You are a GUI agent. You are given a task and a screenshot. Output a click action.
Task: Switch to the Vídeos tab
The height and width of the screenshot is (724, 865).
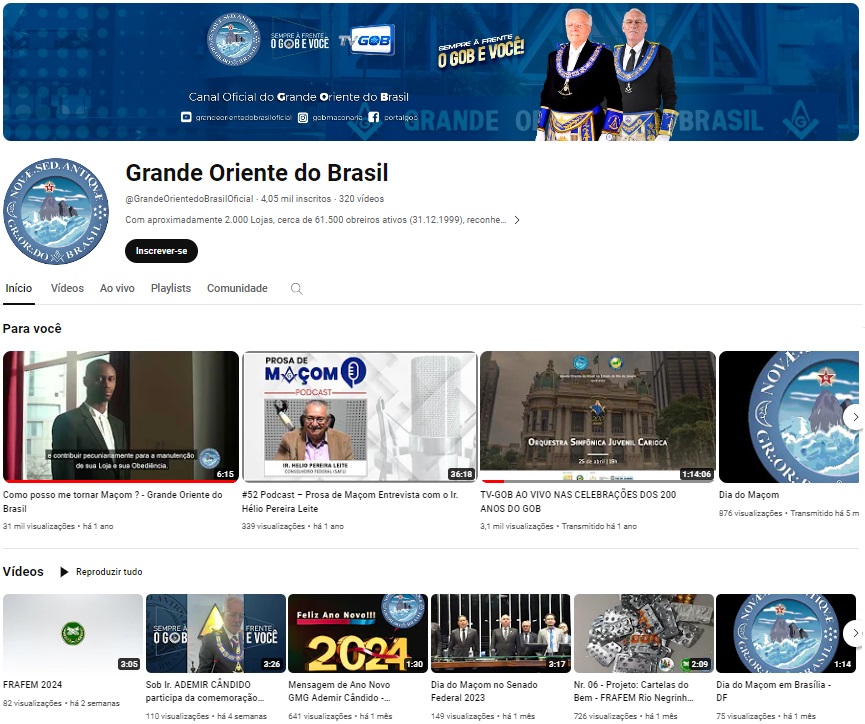(67, 288)
